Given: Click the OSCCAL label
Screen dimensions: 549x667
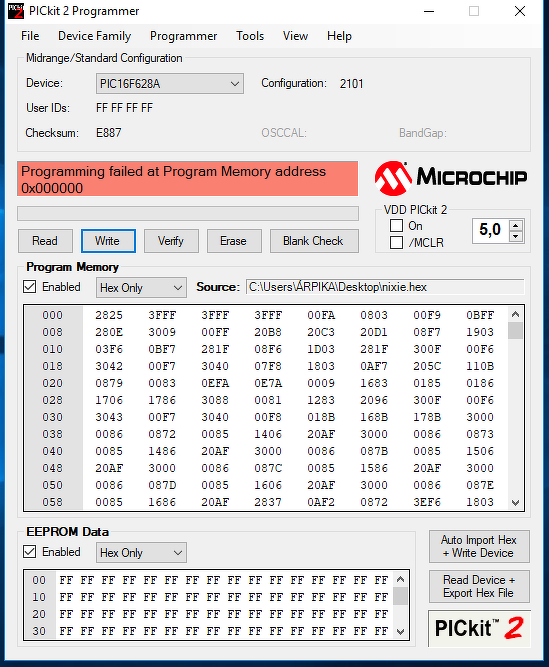Looking at the screenshot, I should 284,133.
